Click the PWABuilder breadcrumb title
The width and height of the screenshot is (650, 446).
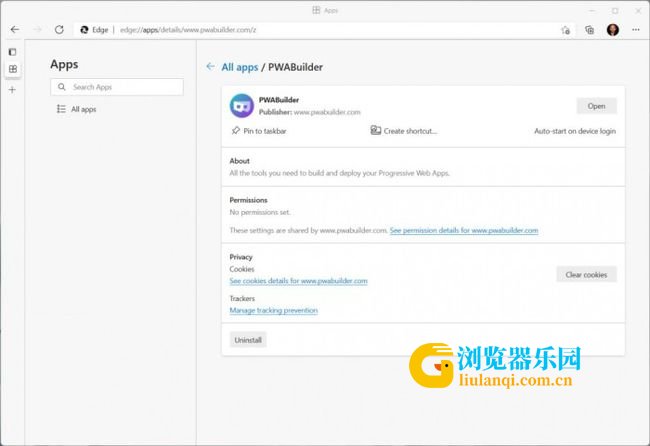pyautogui.click(x=296, y=67)
